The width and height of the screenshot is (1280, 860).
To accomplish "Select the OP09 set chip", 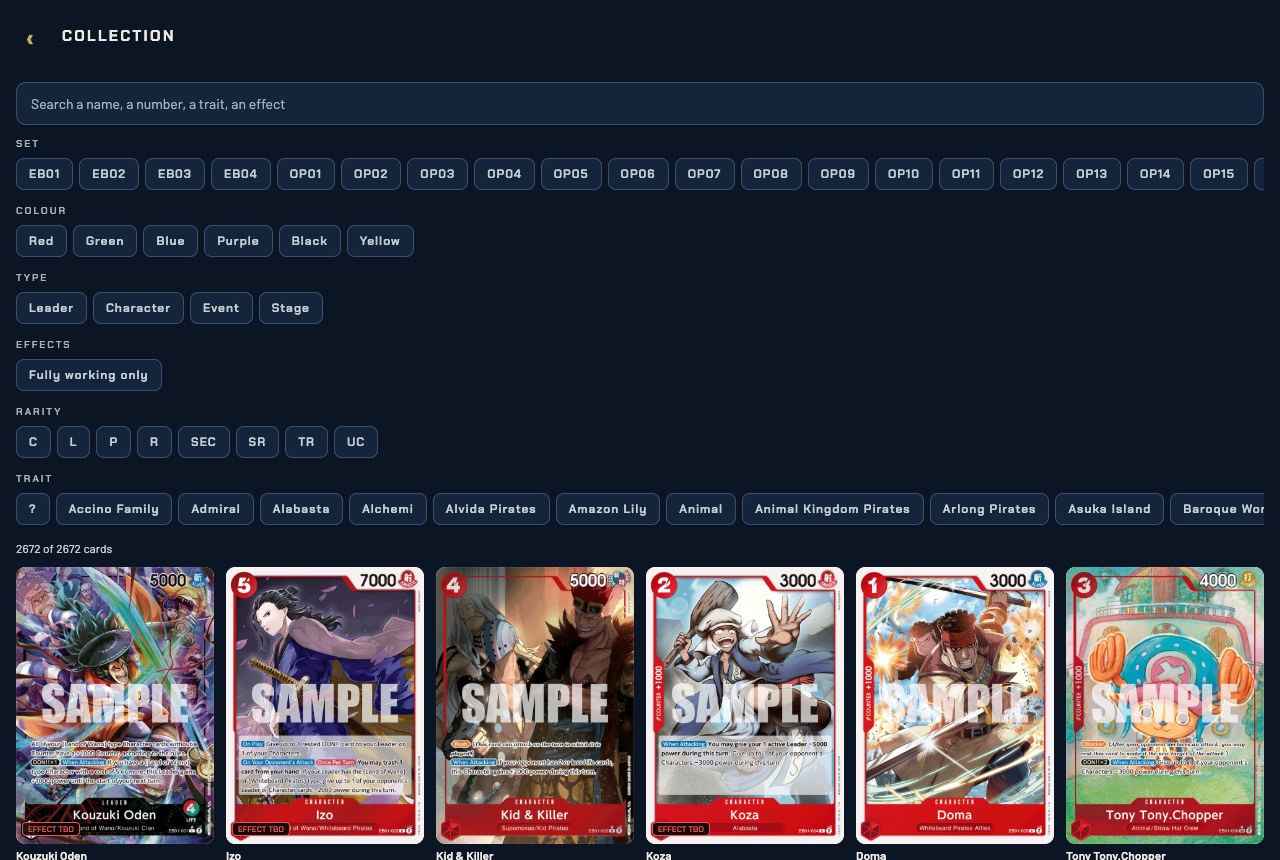I will coord(838,174).
